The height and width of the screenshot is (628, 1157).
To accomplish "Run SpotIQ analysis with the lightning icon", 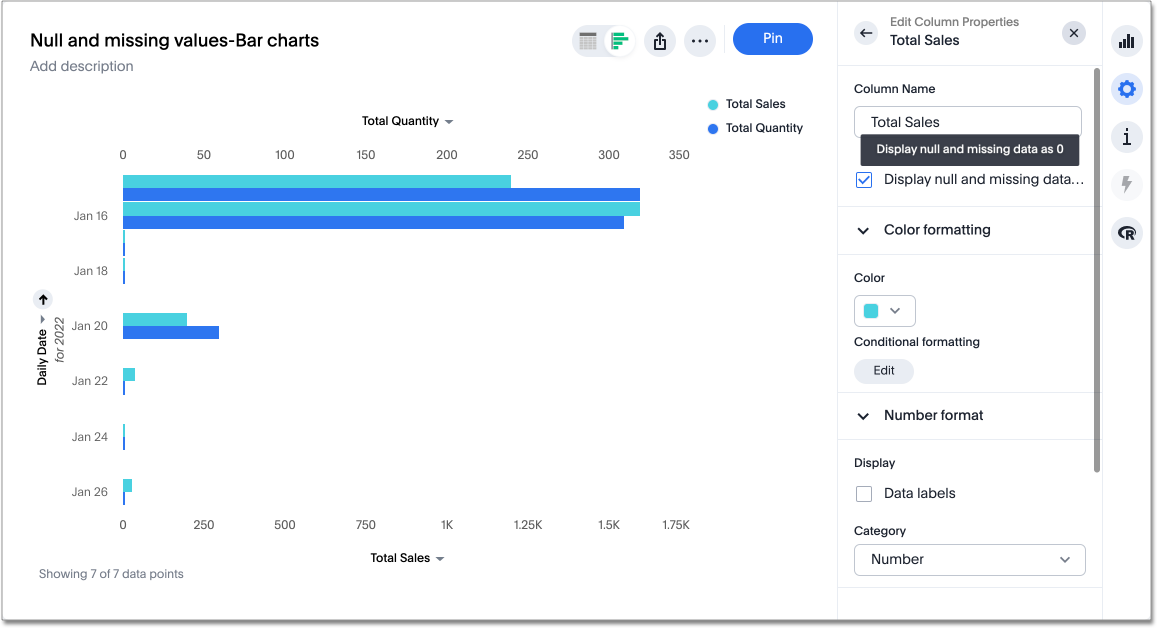I will [1127, 185].
